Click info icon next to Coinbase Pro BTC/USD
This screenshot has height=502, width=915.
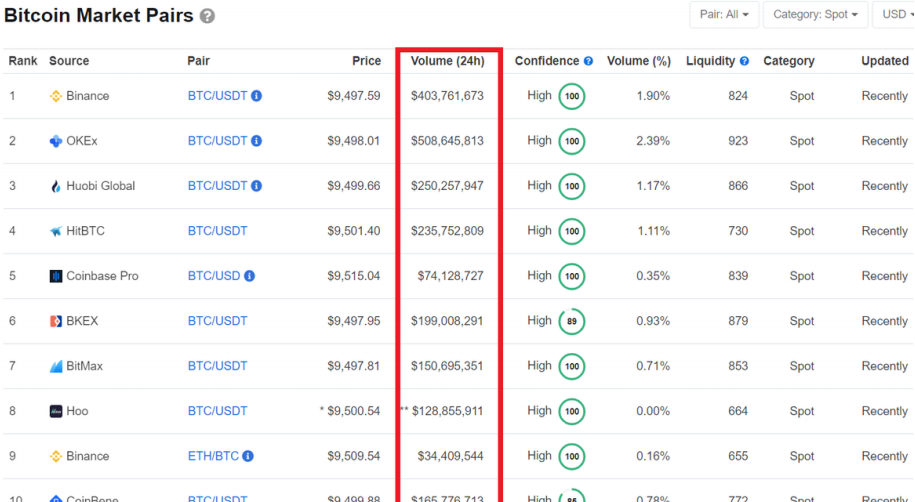click(x=249, y=276)
